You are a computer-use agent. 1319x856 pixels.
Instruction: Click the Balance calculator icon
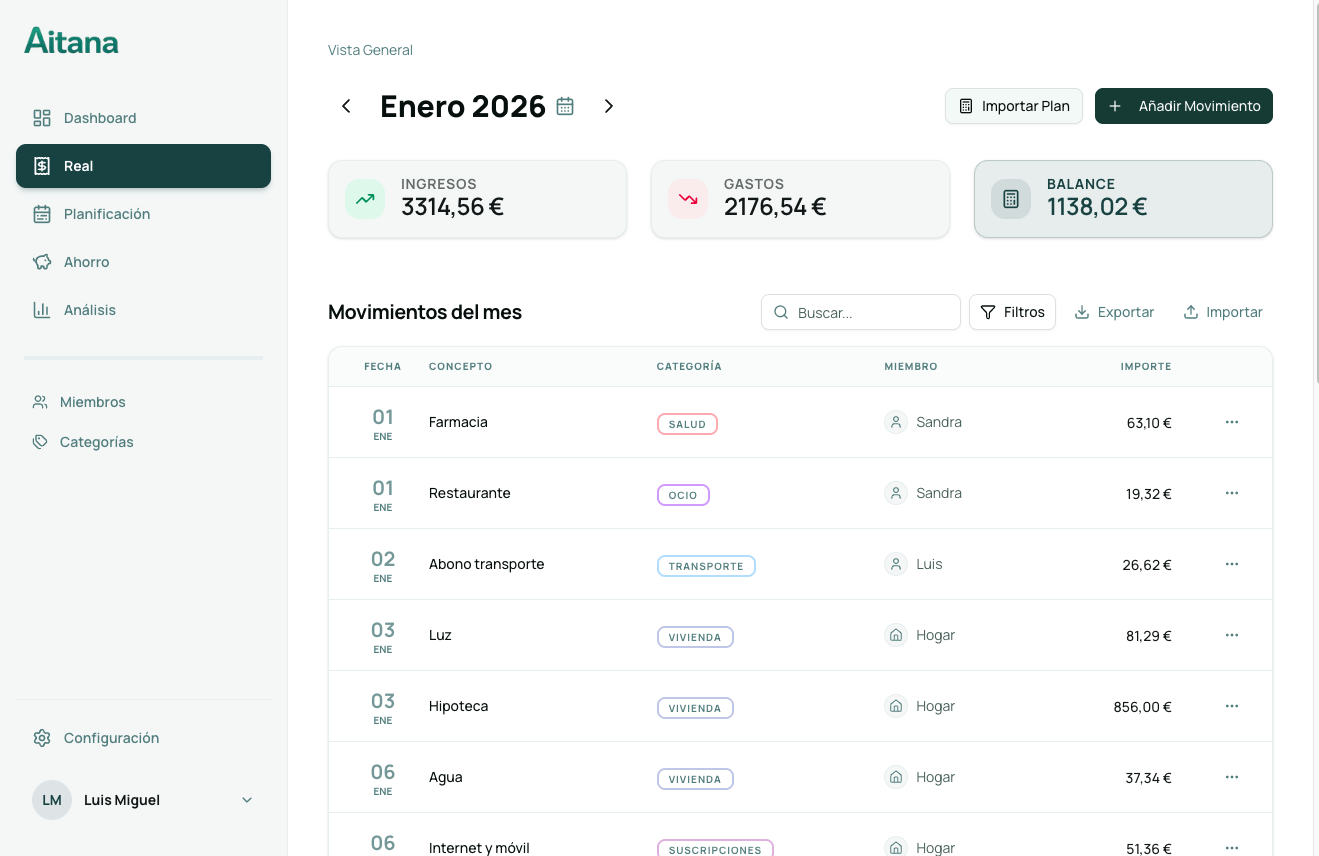click(1010, 199)
